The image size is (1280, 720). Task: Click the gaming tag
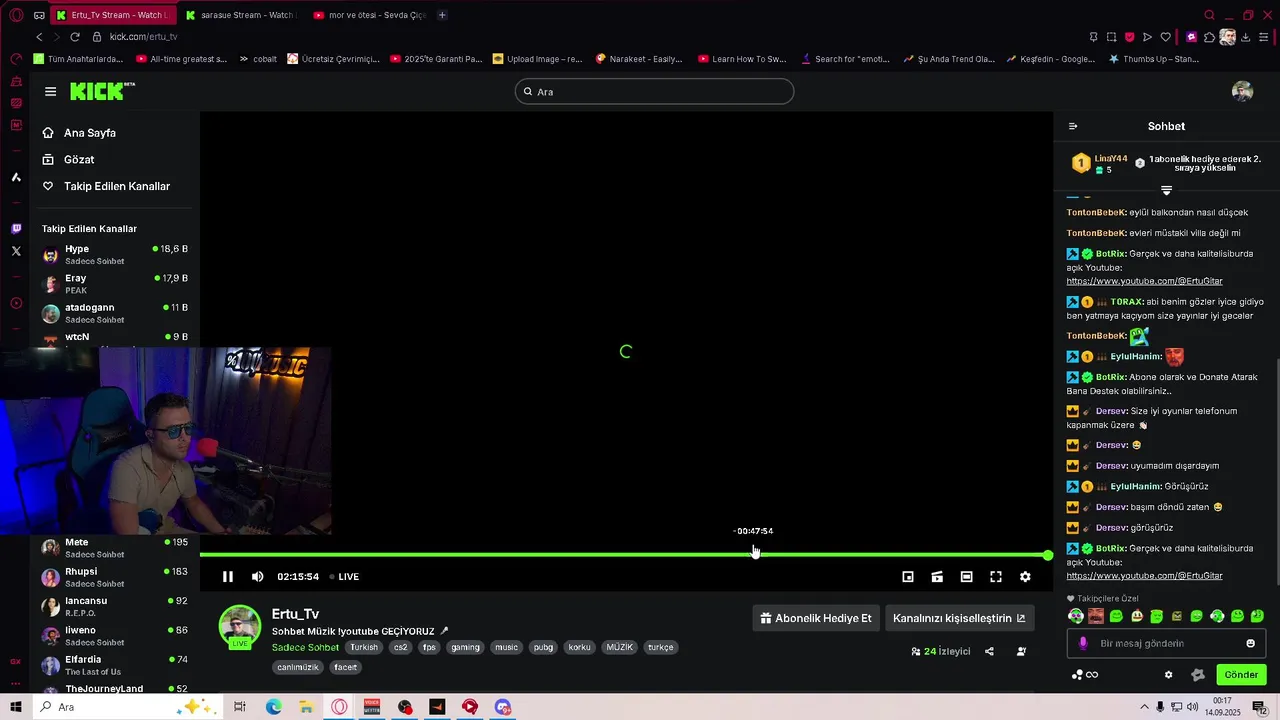[x=465, y=647]
